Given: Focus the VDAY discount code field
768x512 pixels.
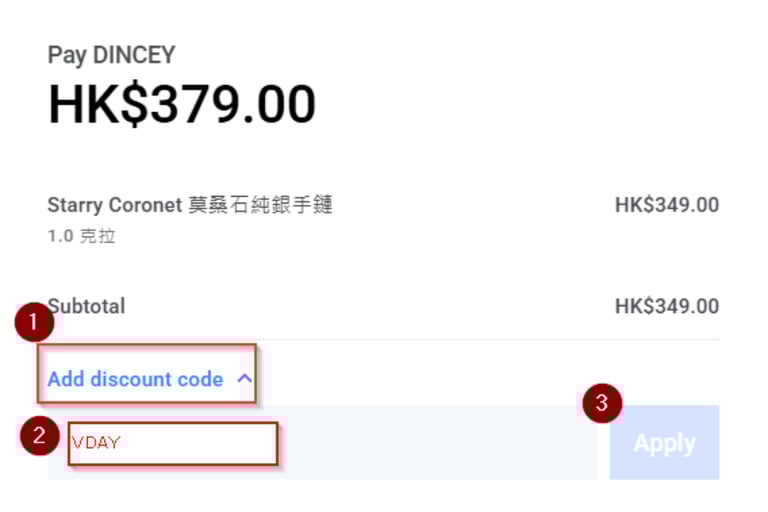Looking at the screenshot, I should (x=173, y=443).
